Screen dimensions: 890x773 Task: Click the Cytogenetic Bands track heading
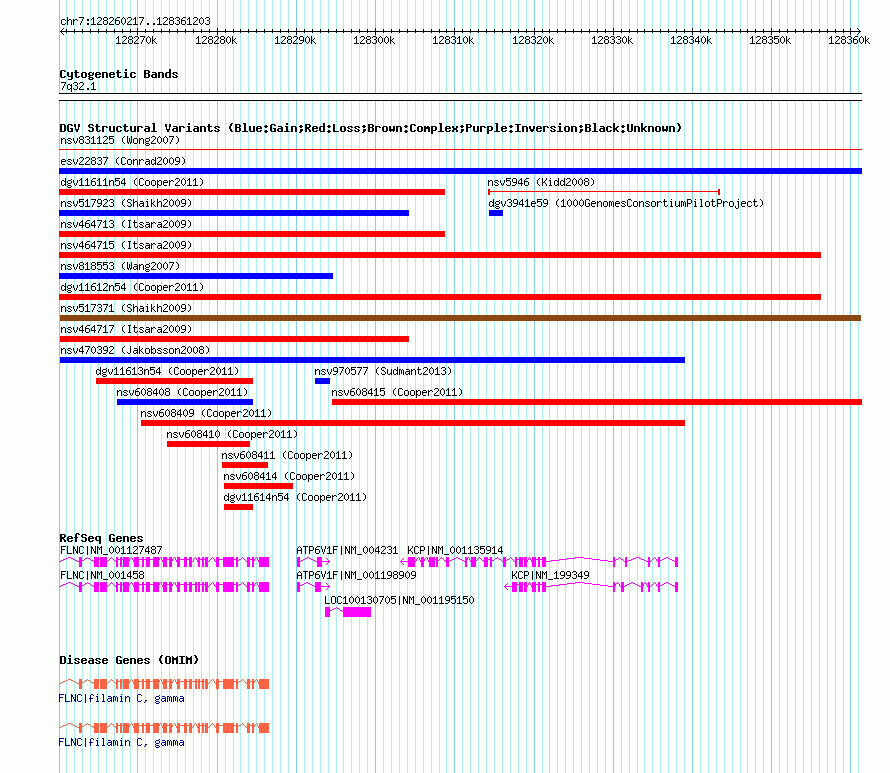click(x=119, y=74)
